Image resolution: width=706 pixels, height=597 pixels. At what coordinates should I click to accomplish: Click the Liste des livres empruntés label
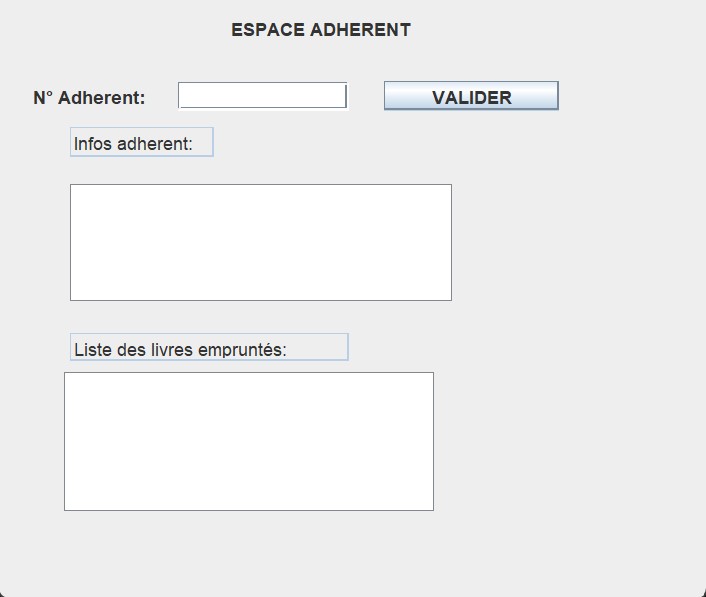209,348
